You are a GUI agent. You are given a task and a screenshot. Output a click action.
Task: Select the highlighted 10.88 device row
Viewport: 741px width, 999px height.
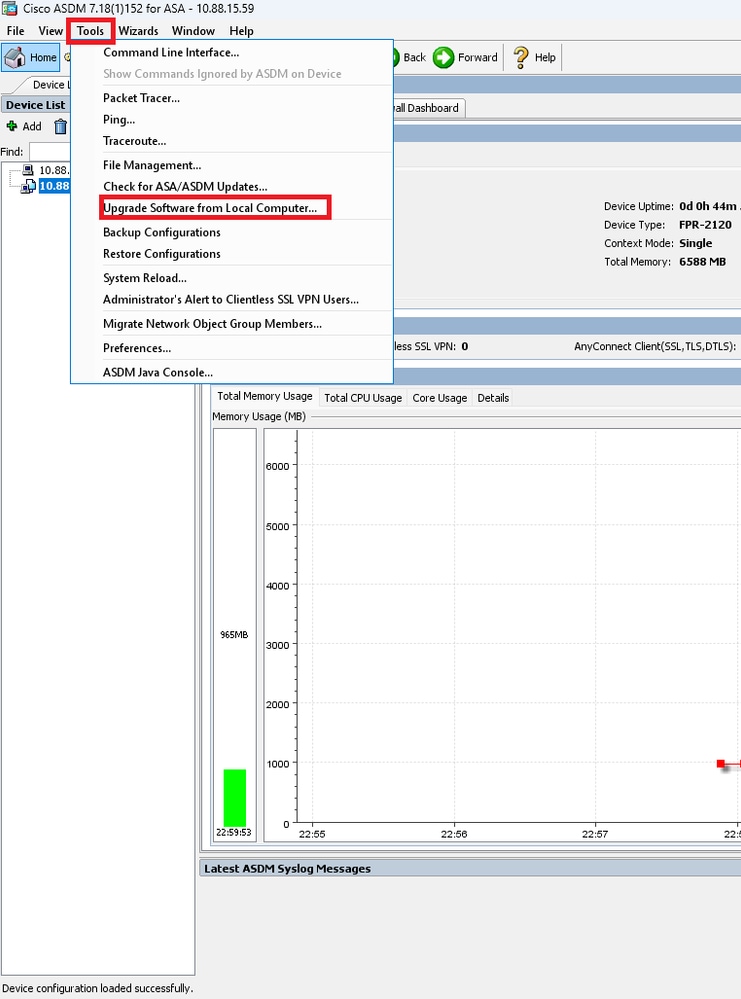pos(54,186)
